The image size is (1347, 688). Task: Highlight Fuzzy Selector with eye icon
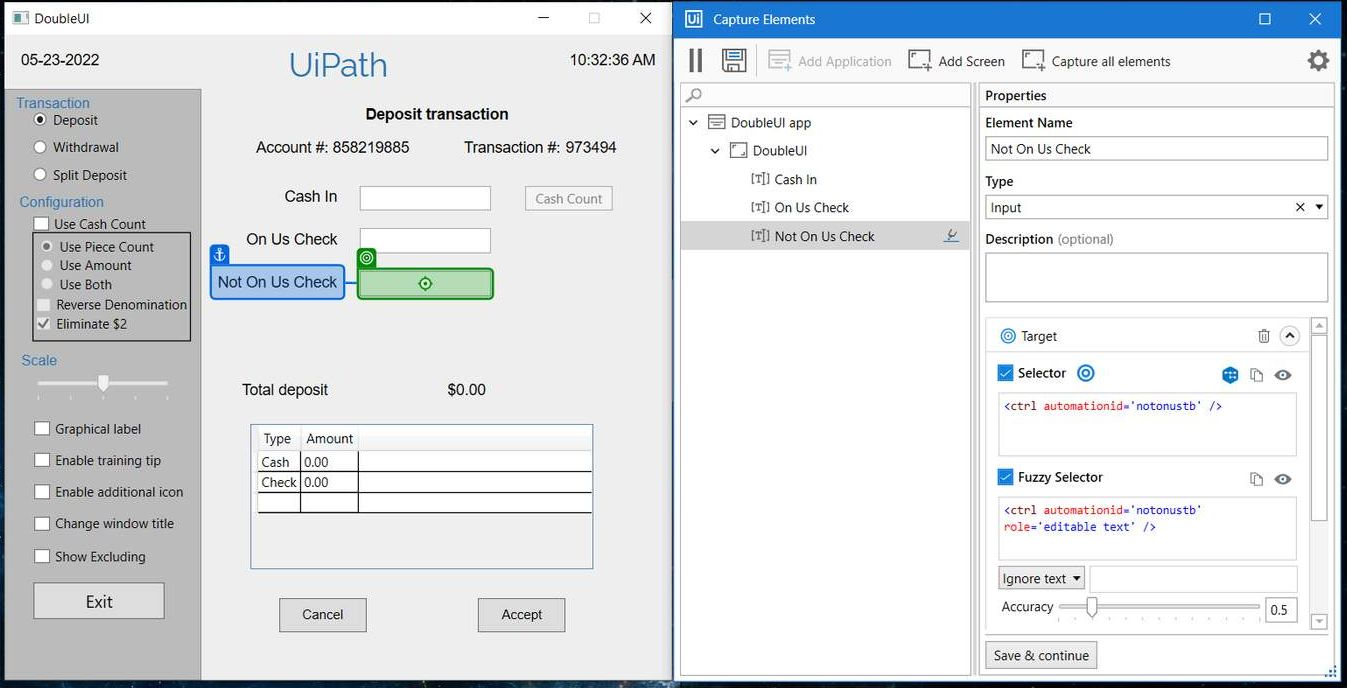click(x=1283, y=479)
